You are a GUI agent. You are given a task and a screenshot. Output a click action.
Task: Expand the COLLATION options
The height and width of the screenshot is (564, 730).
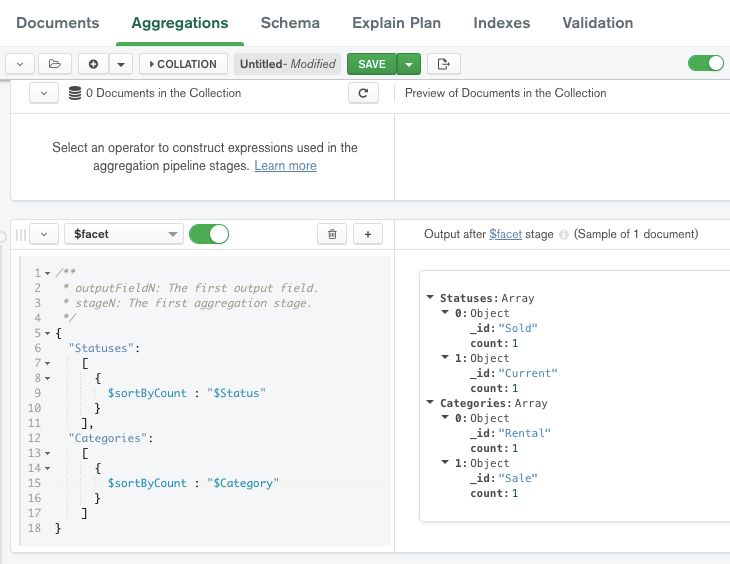coord(181,64)
